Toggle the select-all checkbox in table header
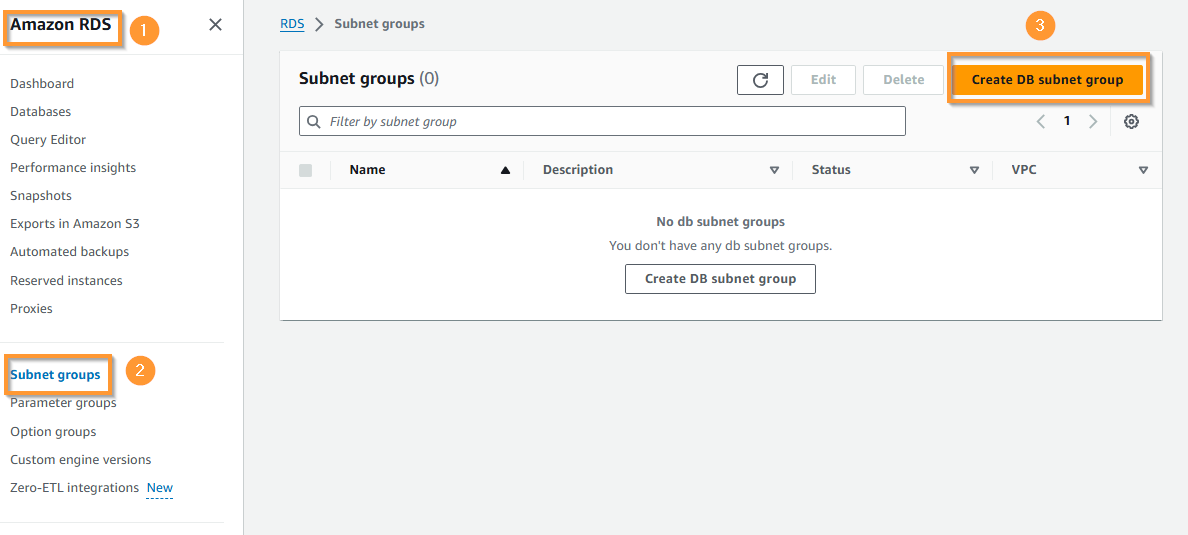 click(306, 170)
